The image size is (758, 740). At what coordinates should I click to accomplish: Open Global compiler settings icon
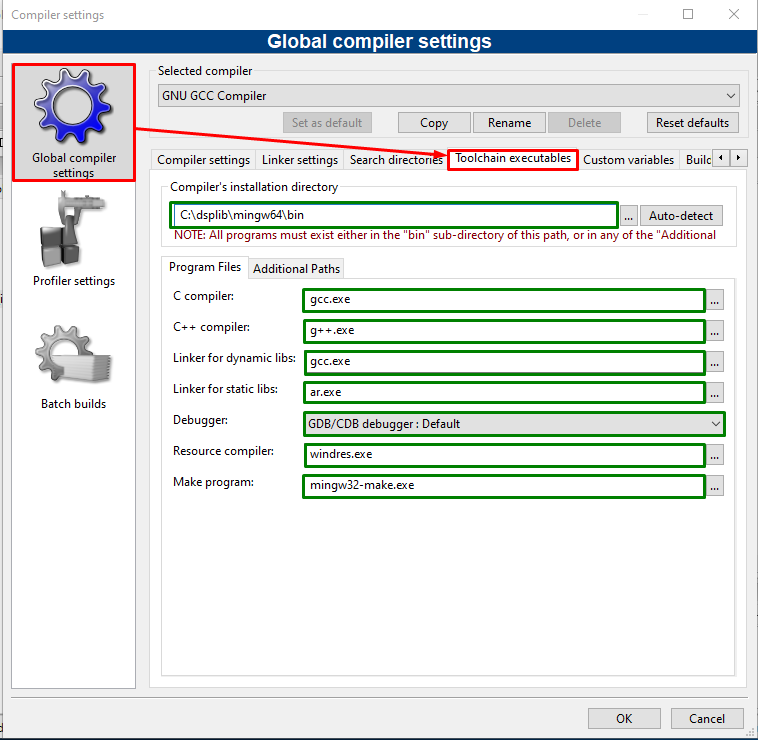pyautogui.click(x=74, y=121)
